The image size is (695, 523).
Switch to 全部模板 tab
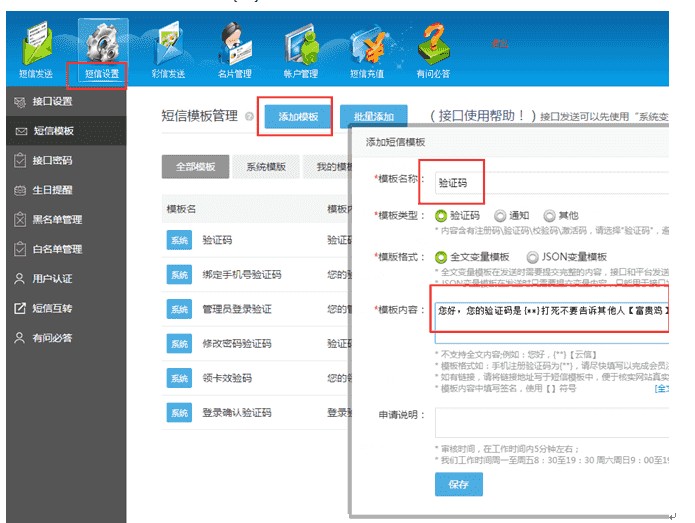coord(195,167)
